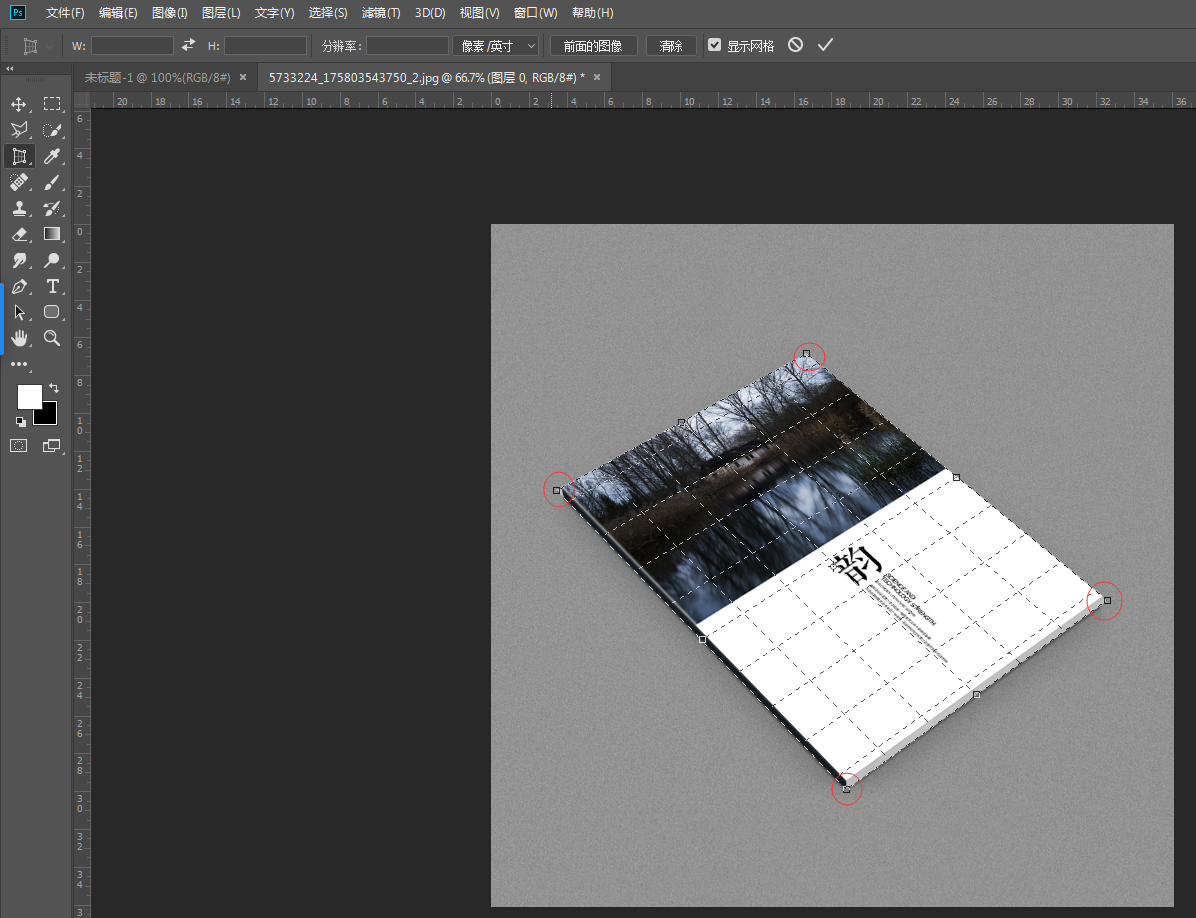Image resolution: width=1196 pixels, height=918 pixels.
Task: Toggle Quick Mask mode
Action: pyautogui.click(x=19, y=446)
